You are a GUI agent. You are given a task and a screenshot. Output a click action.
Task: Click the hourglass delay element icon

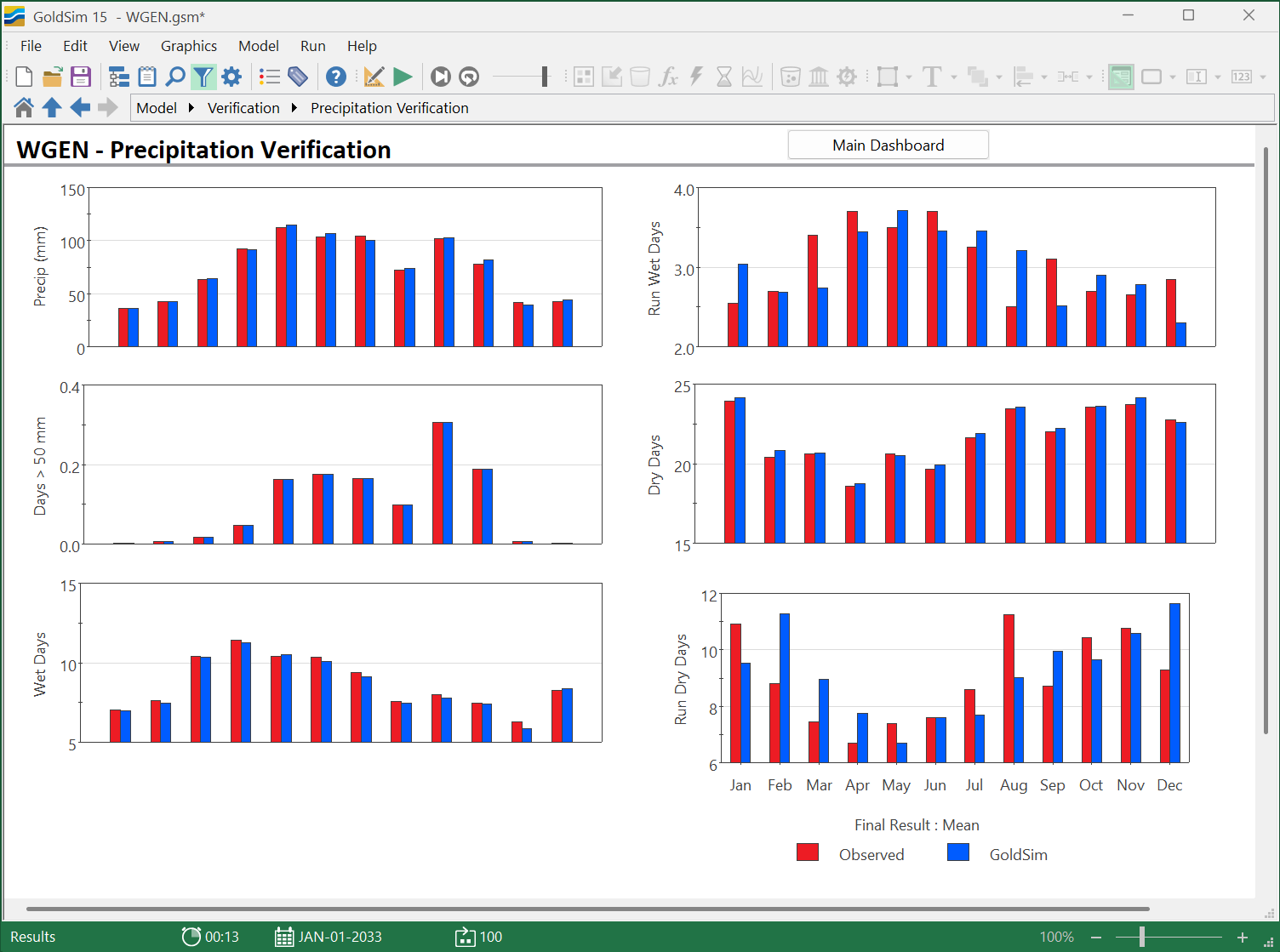click(x=724, y=77)
